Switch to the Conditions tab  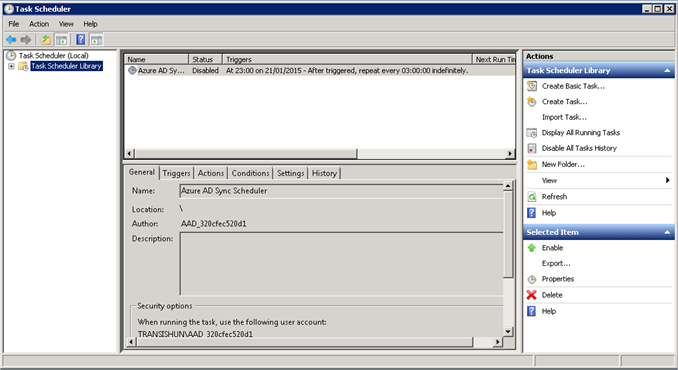(250, 173)
